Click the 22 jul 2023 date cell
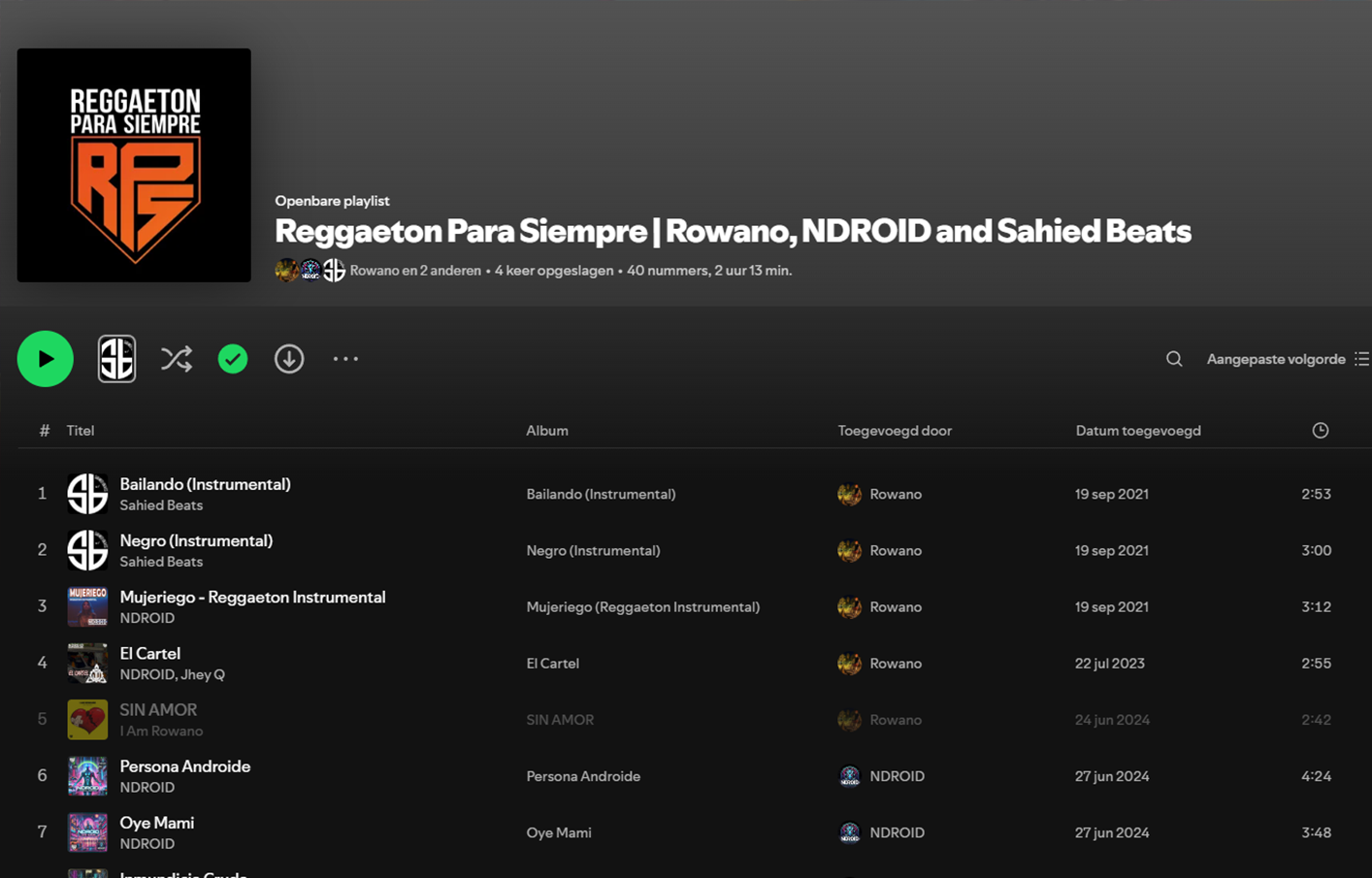 point(1109,663)
